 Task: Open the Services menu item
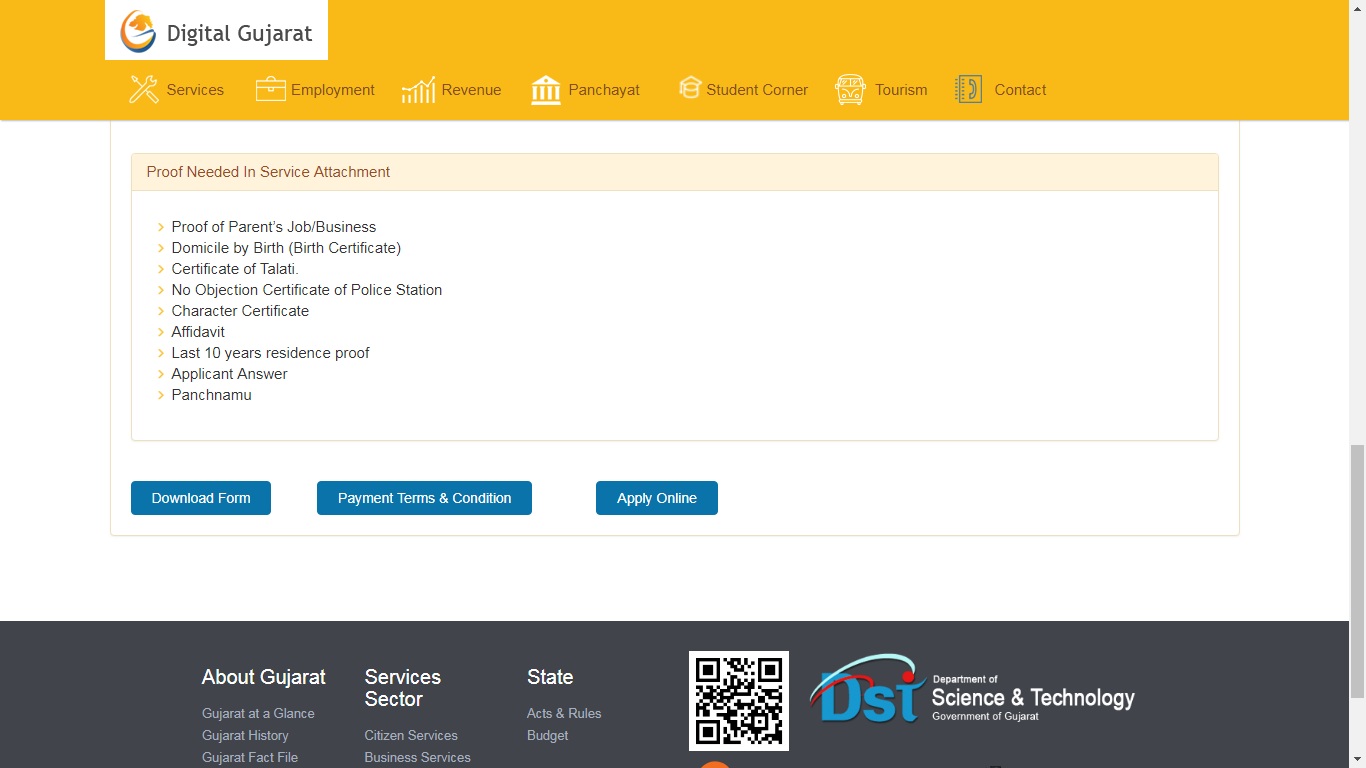(x=197, y=89)
